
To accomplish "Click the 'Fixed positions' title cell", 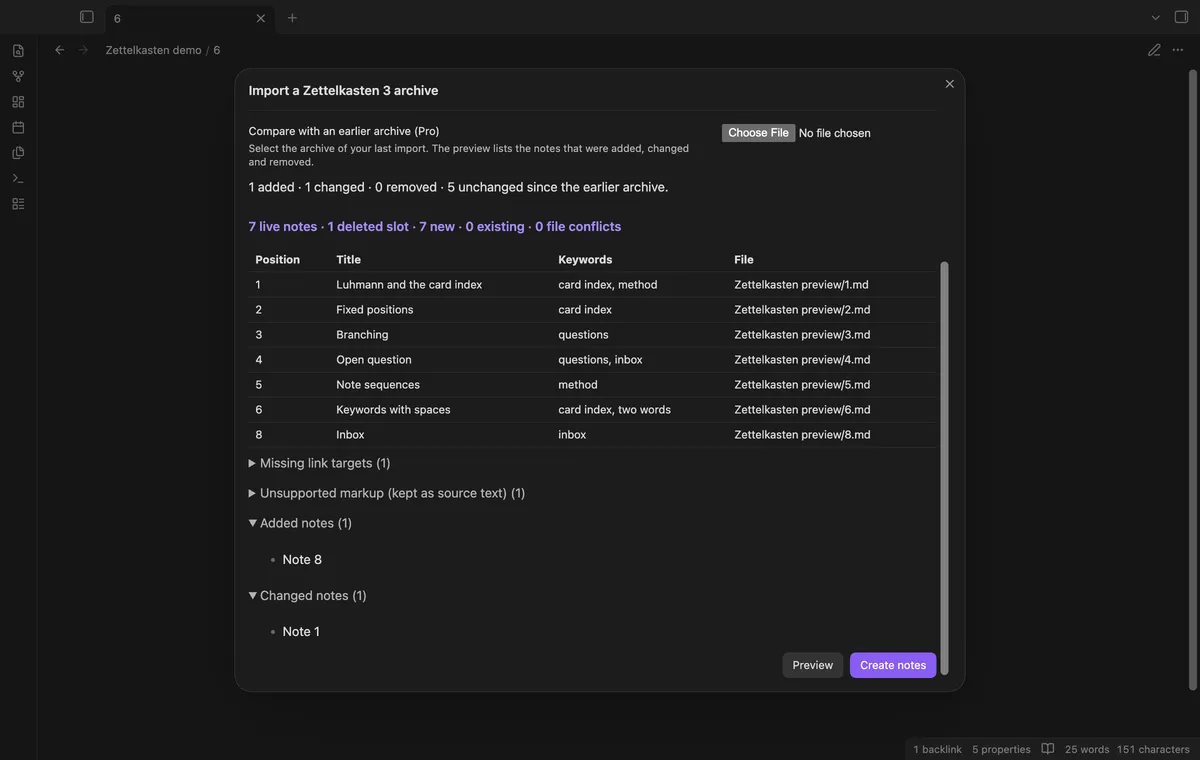I will 375,310.
